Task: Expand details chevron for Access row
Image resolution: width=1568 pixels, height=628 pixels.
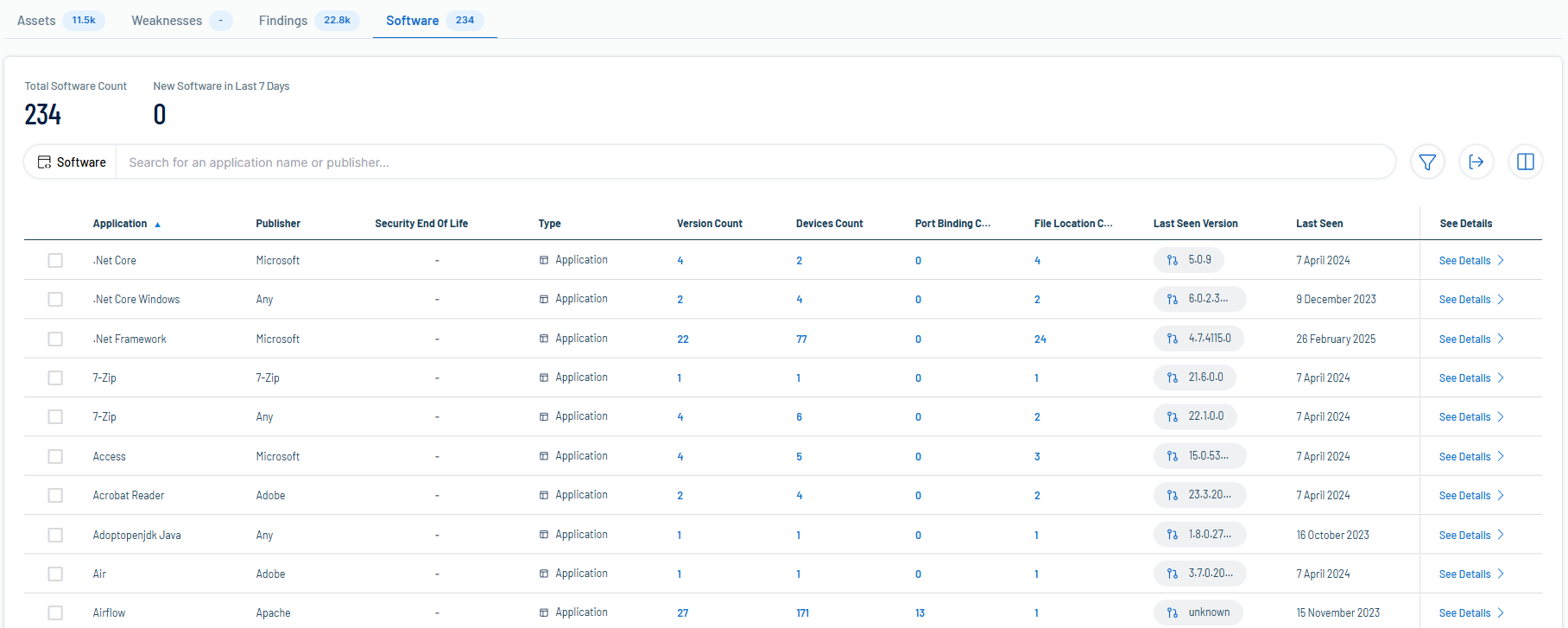Action: (x=1501, y=456)
